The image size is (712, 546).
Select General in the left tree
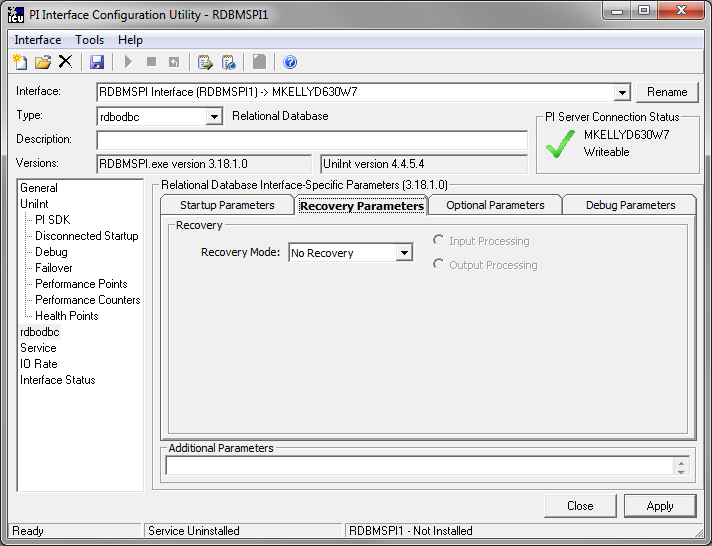coord(39,188)
